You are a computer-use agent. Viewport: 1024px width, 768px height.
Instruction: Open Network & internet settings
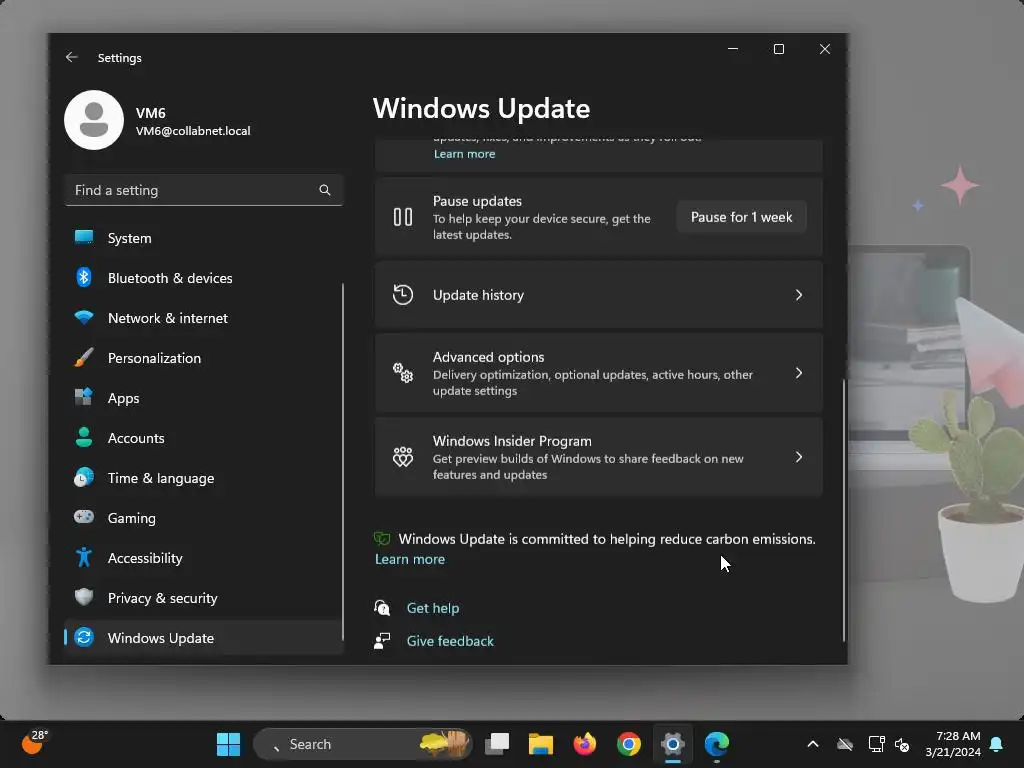[x=203, y=317]
